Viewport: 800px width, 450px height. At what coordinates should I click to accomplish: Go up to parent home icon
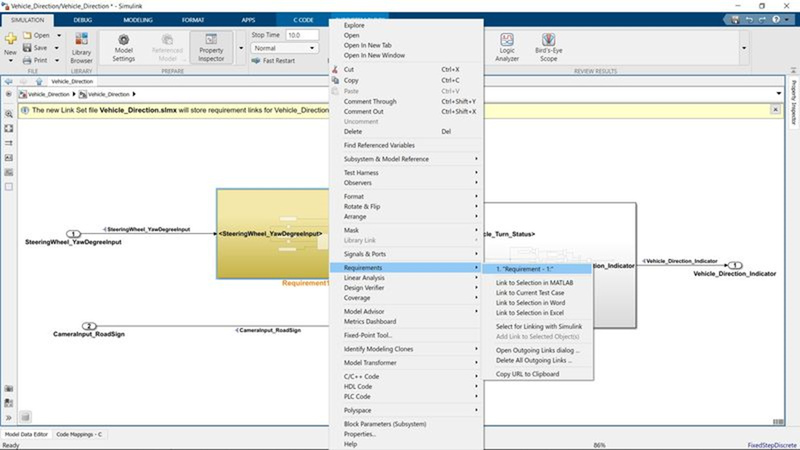[39, 81]
